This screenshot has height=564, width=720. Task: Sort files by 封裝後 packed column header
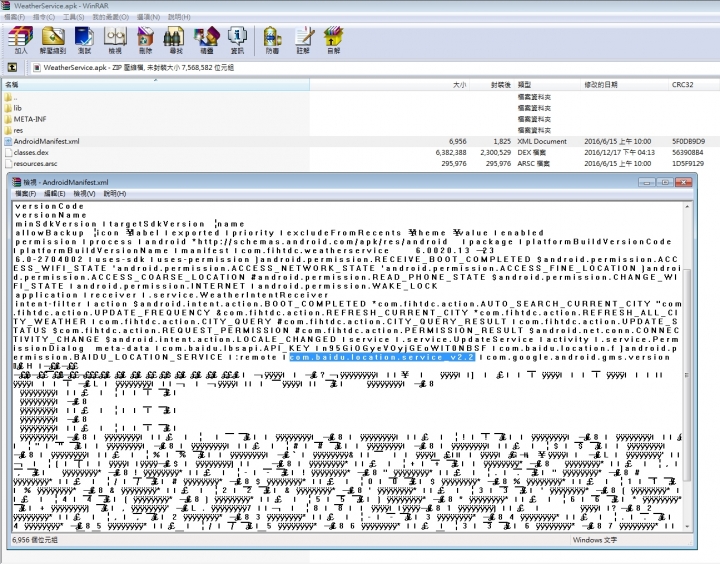(491, 85)
